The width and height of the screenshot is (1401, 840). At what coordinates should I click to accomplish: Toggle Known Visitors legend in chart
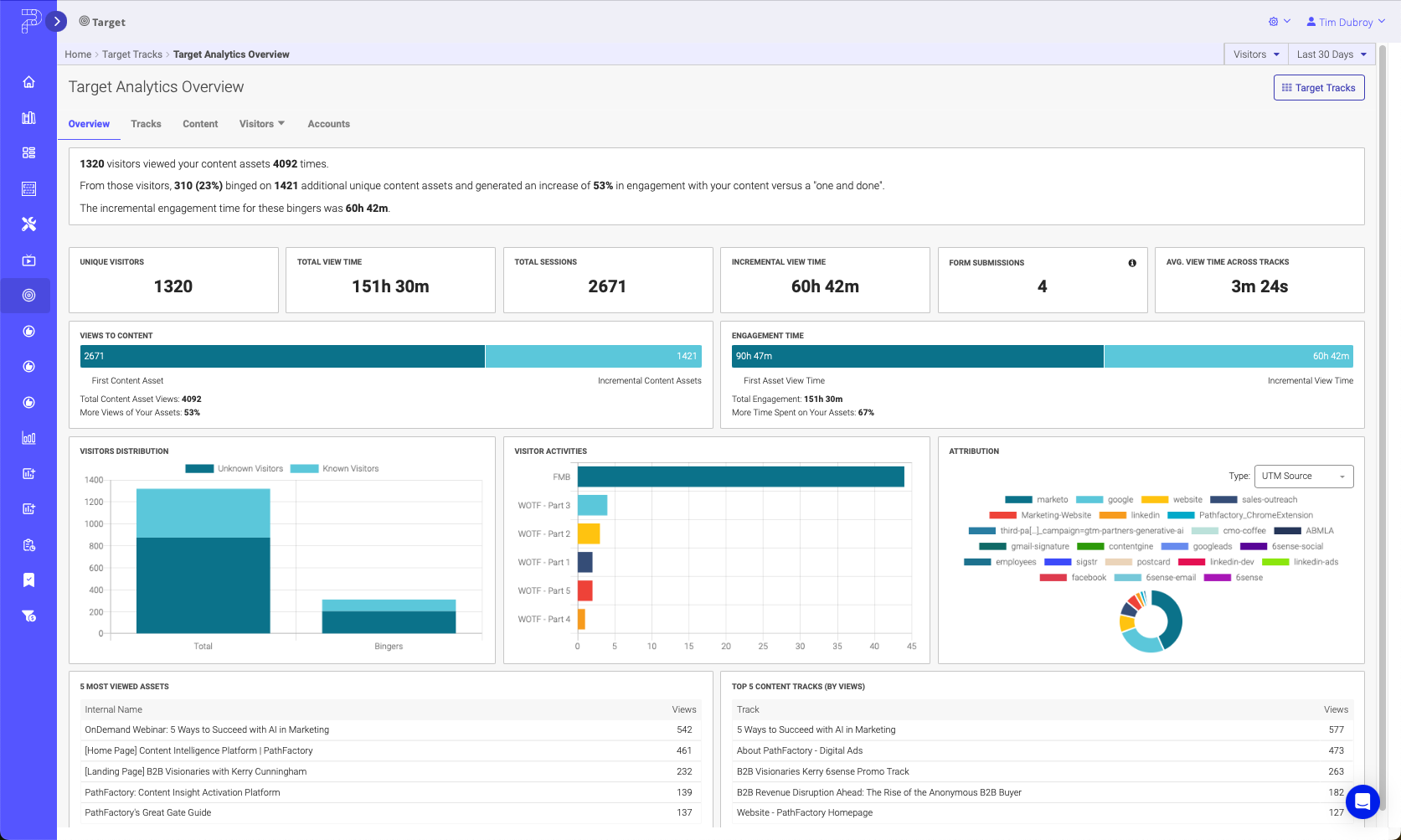(x=335, y=469)
